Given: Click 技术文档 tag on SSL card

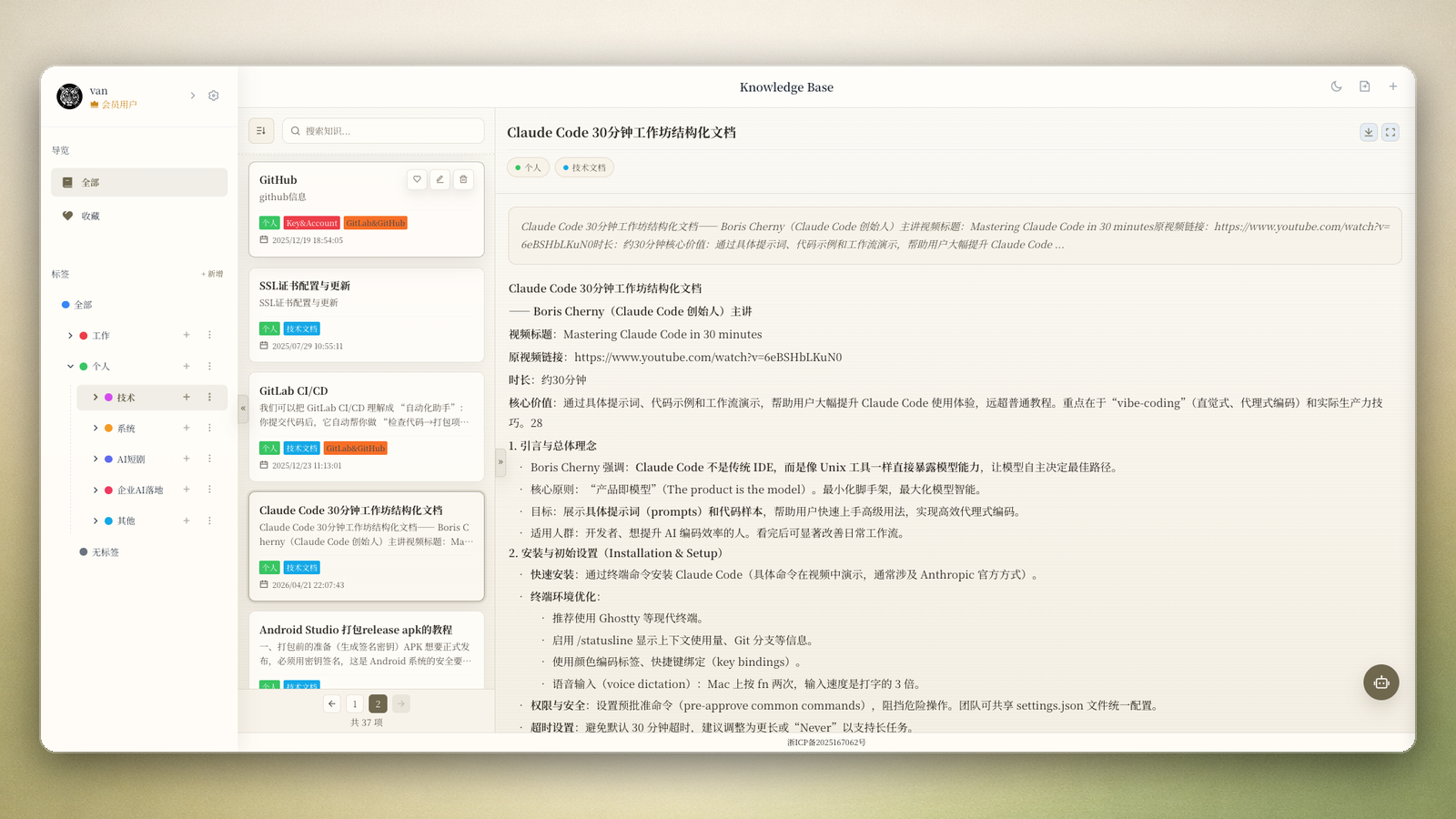Looking at the screenshot, I should [x=302, y=329].
